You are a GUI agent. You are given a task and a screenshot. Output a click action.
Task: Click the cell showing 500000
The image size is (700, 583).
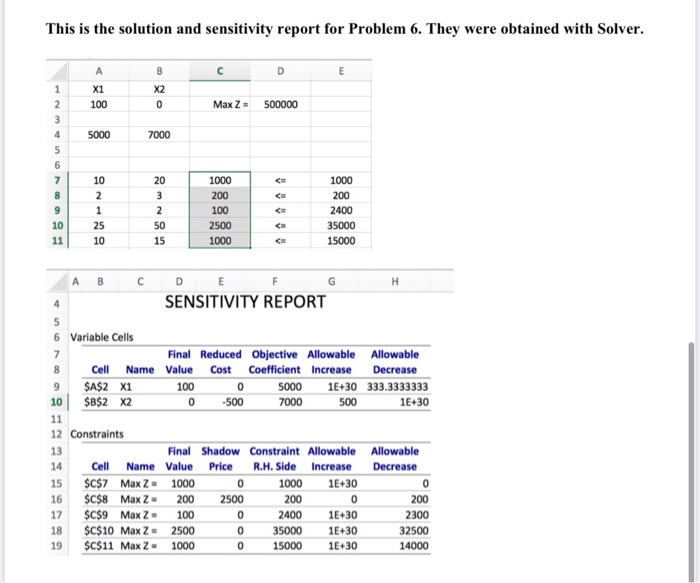280,104
